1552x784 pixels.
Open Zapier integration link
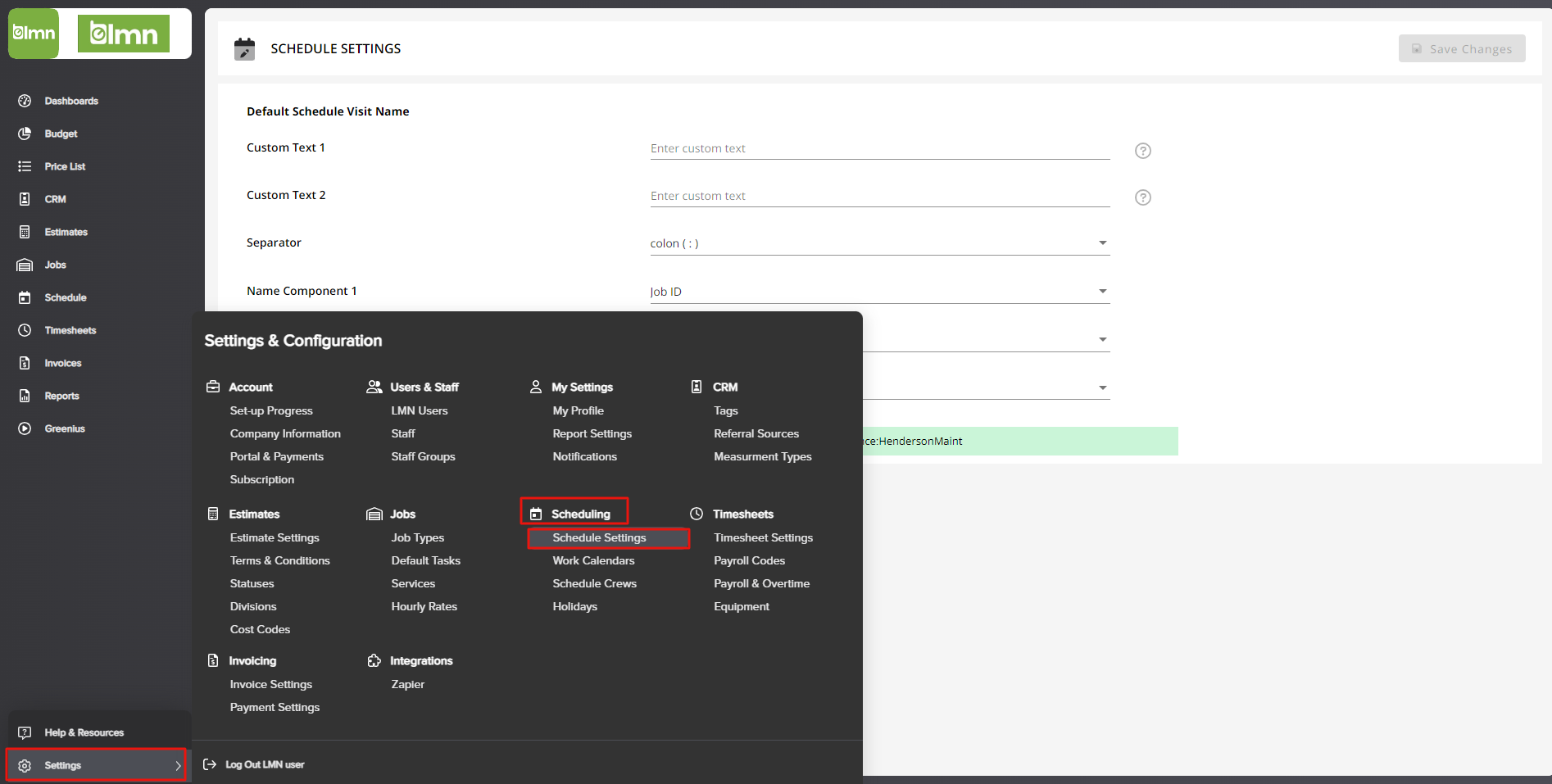[x=407, y=684]
